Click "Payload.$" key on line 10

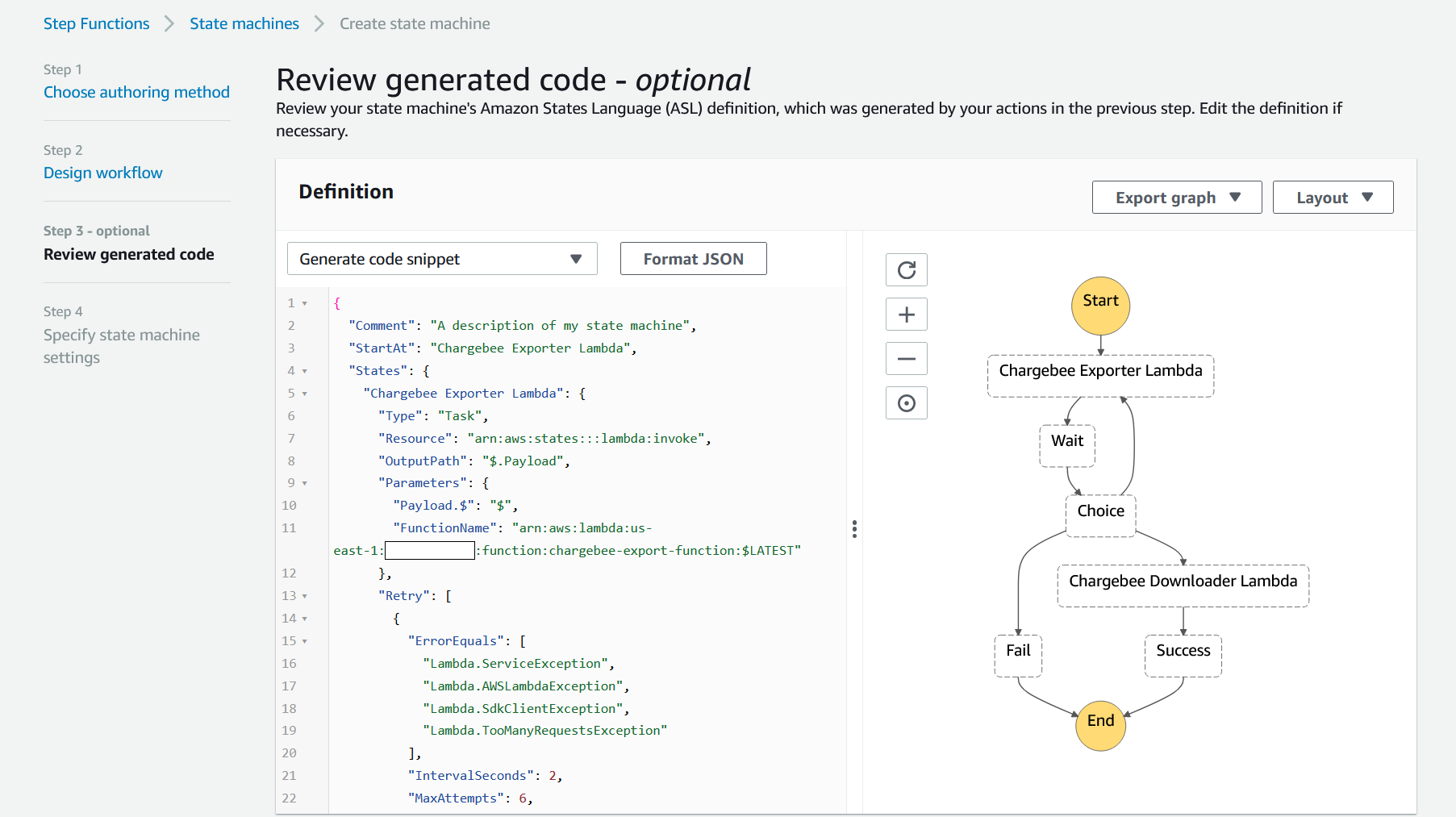pos(434,506)
